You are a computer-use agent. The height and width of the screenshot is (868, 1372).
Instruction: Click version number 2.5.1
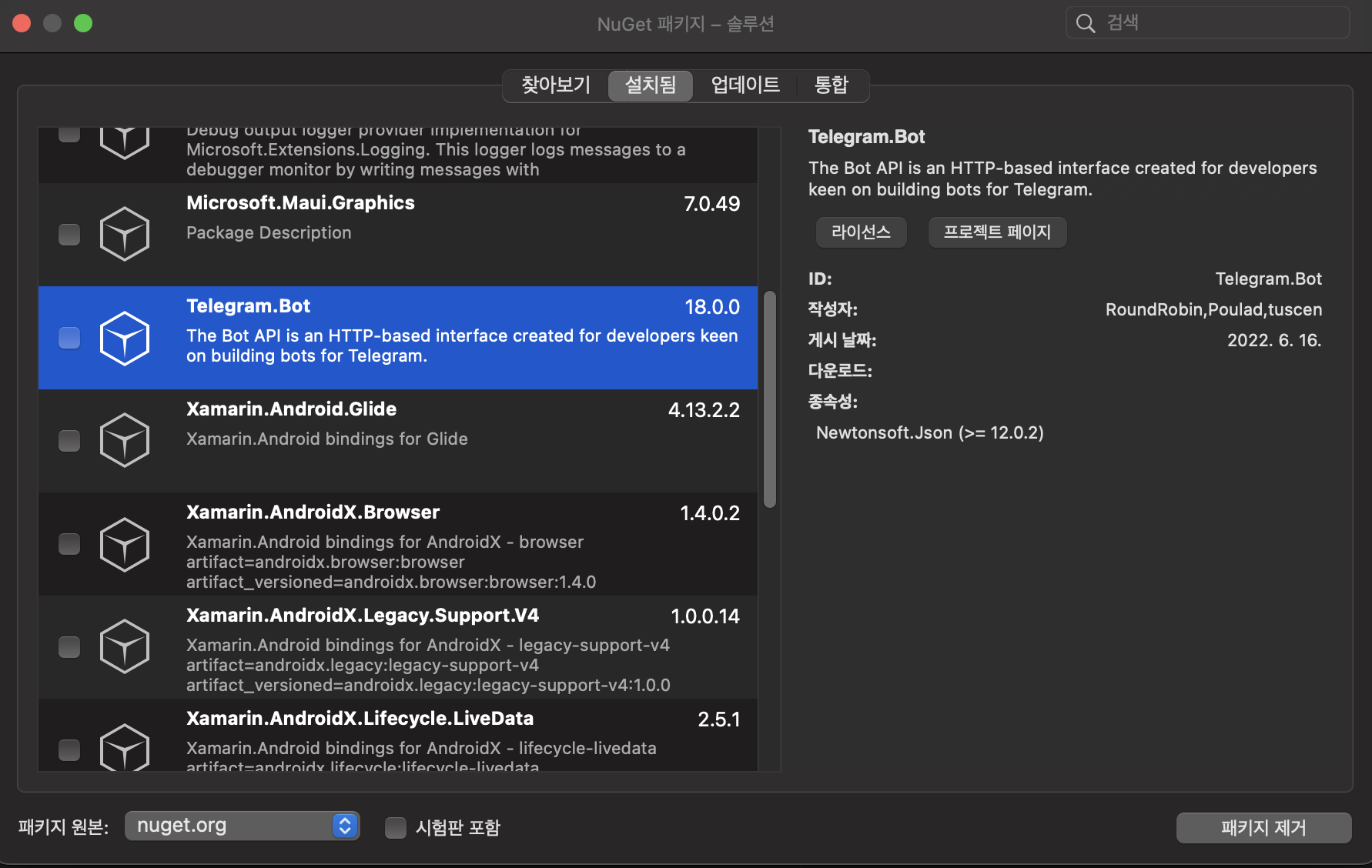pyautogui.click(x=719, y=719)
